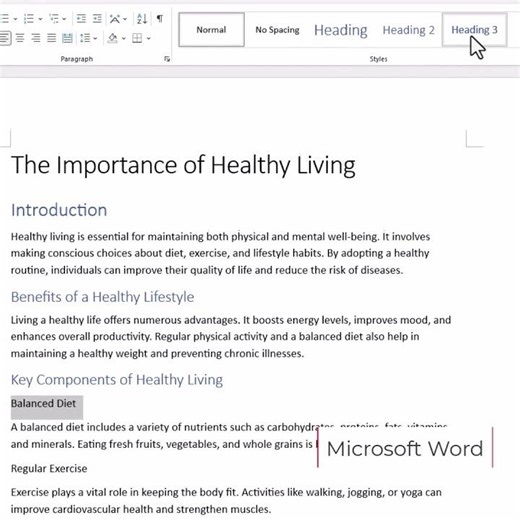Click the selected 'Balanced Diet' text

coord(43,404)
